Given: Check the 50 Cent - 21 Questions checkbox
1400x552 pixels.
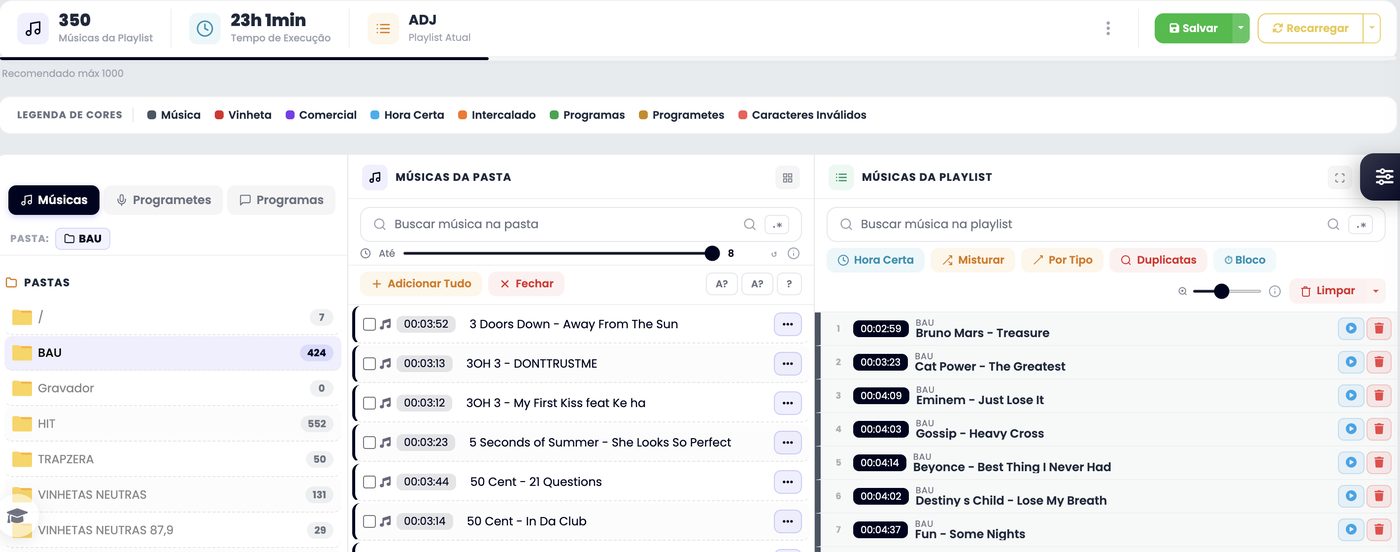Looking at the screenshot, I should click(x=369, y=482).
